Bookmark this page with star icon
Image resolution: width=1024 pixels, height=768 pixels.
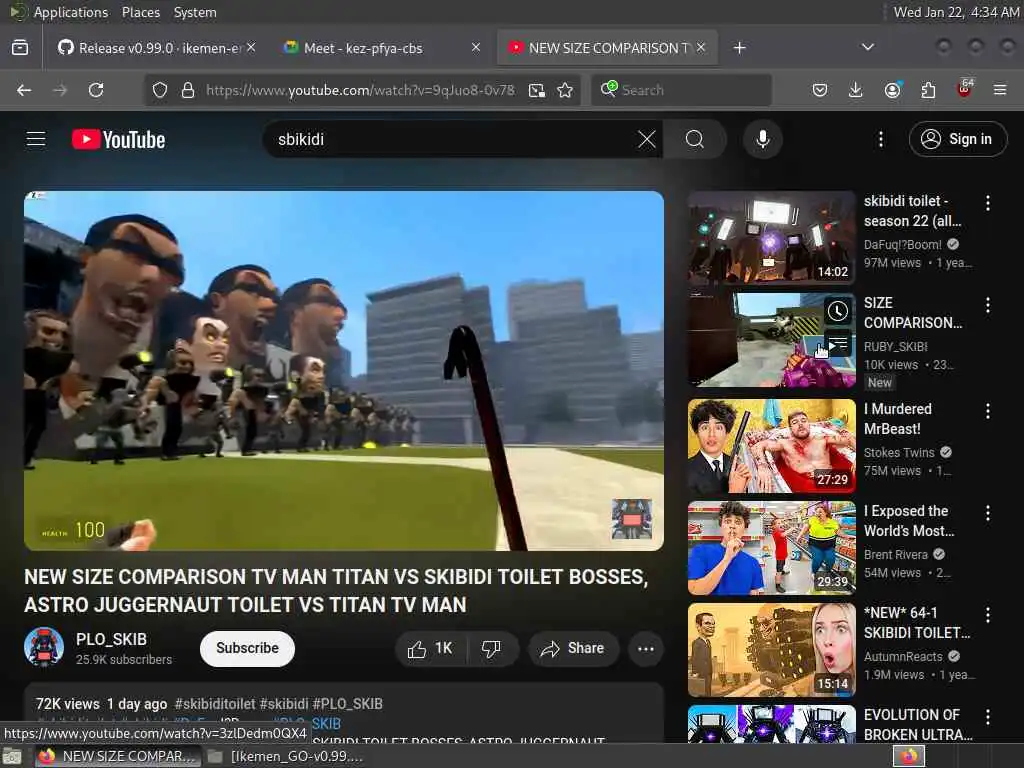565,90
